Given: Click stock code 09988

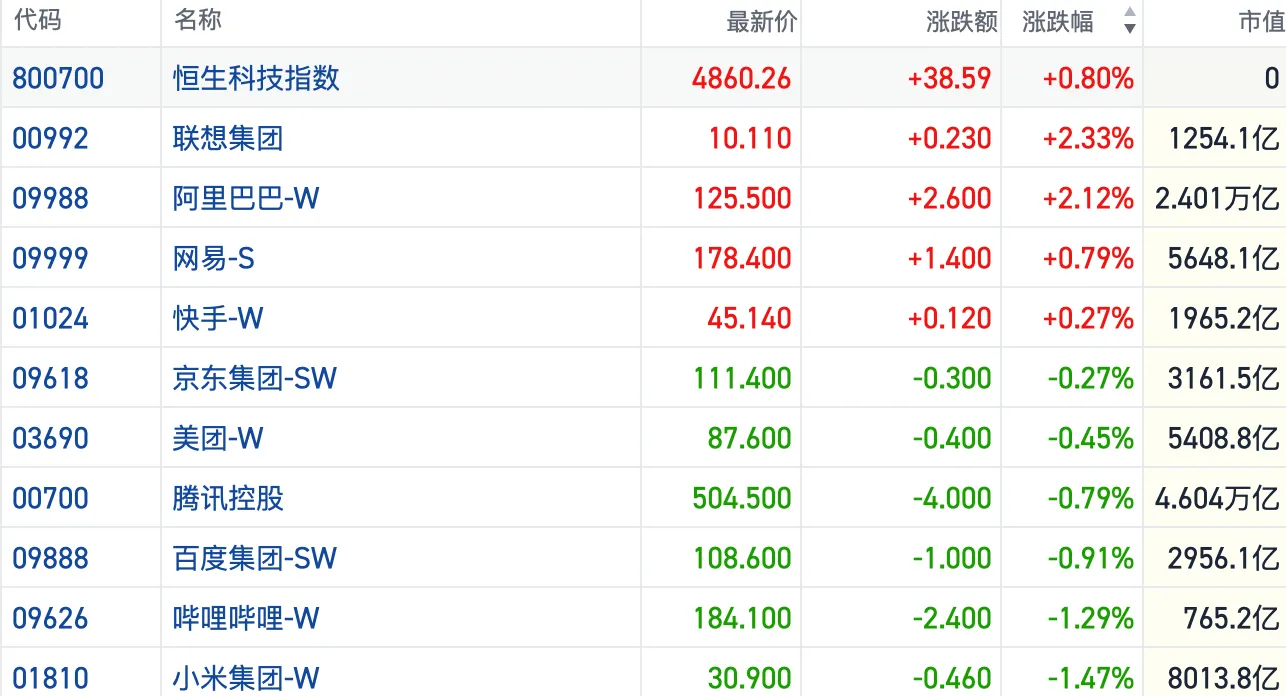Looking at the screenshot, I should point(50,198).
